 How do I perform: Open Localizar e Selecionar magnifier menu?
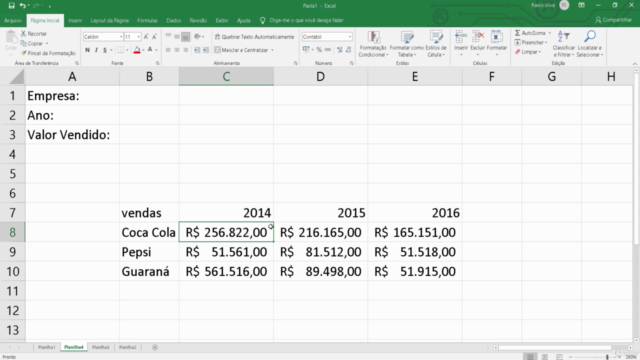point(589,43)
